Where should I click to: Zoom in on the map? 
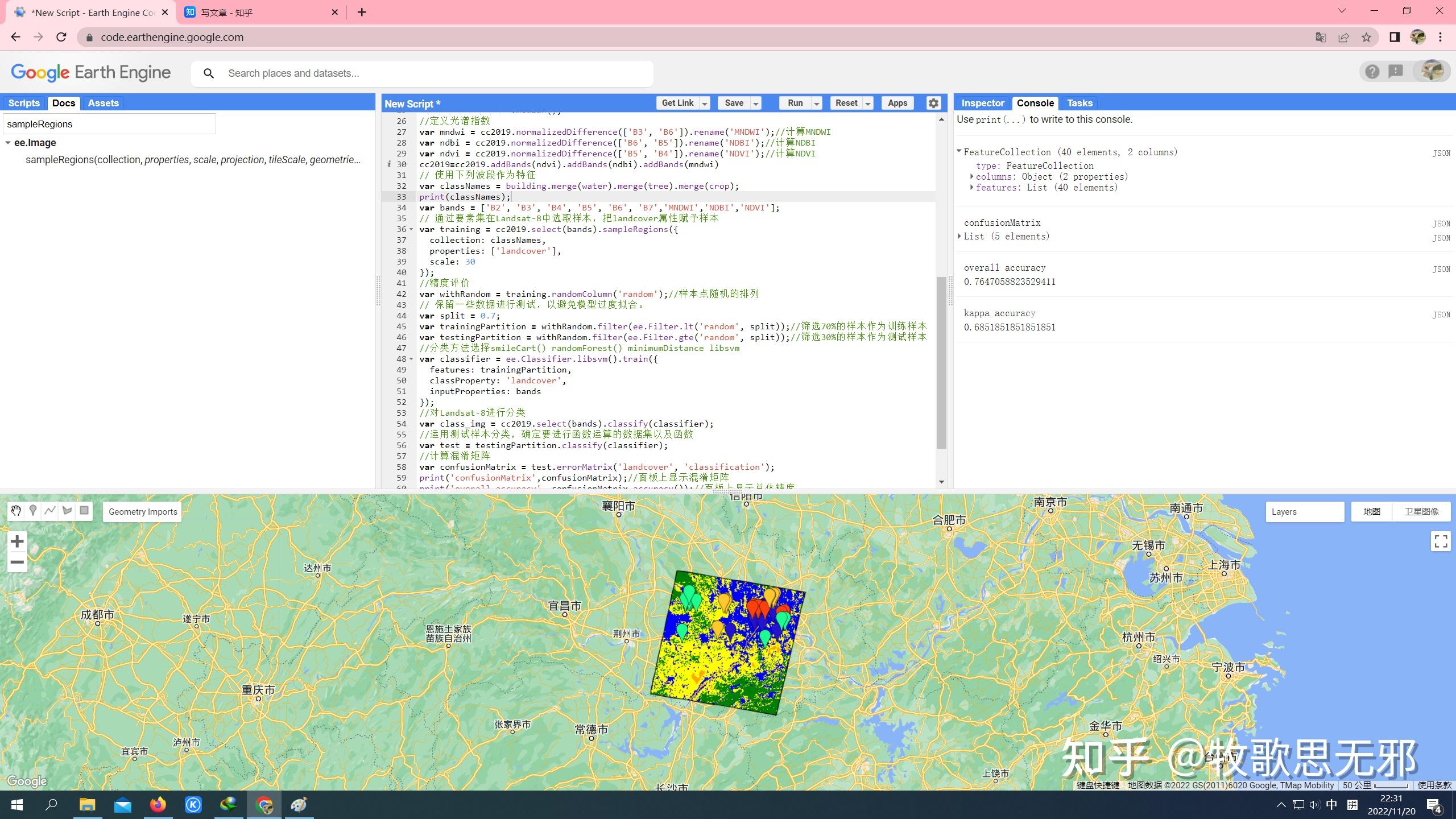pyautogui.click(x=17, y=541)
